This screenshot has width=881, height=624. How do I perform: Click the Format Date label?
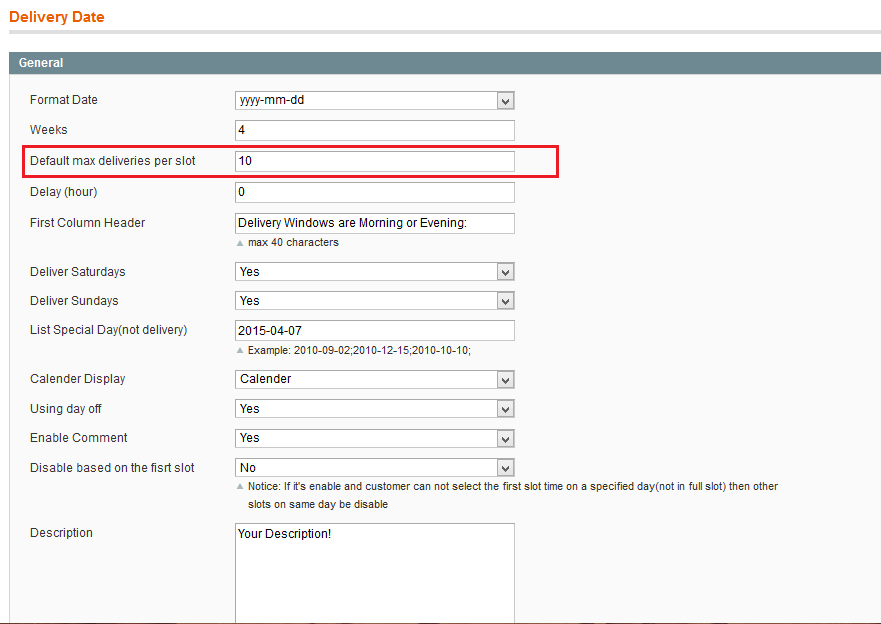coord(63,100)
